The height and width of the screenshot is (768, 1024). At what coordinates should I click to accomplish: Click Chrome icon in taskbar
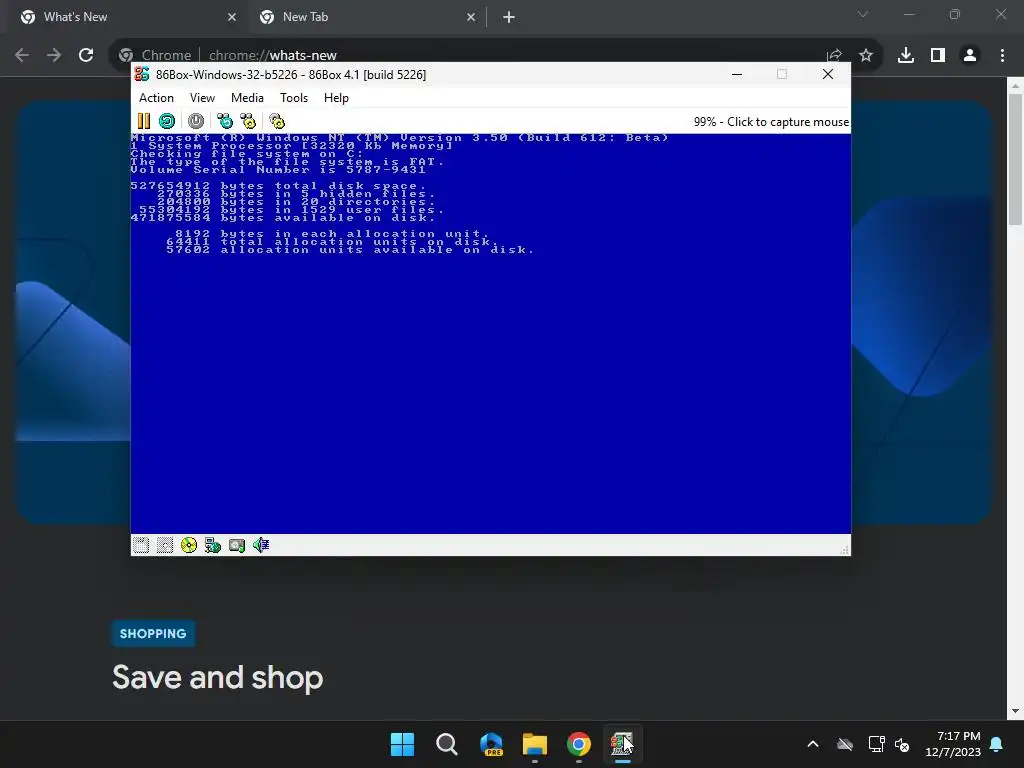point(579,744)
